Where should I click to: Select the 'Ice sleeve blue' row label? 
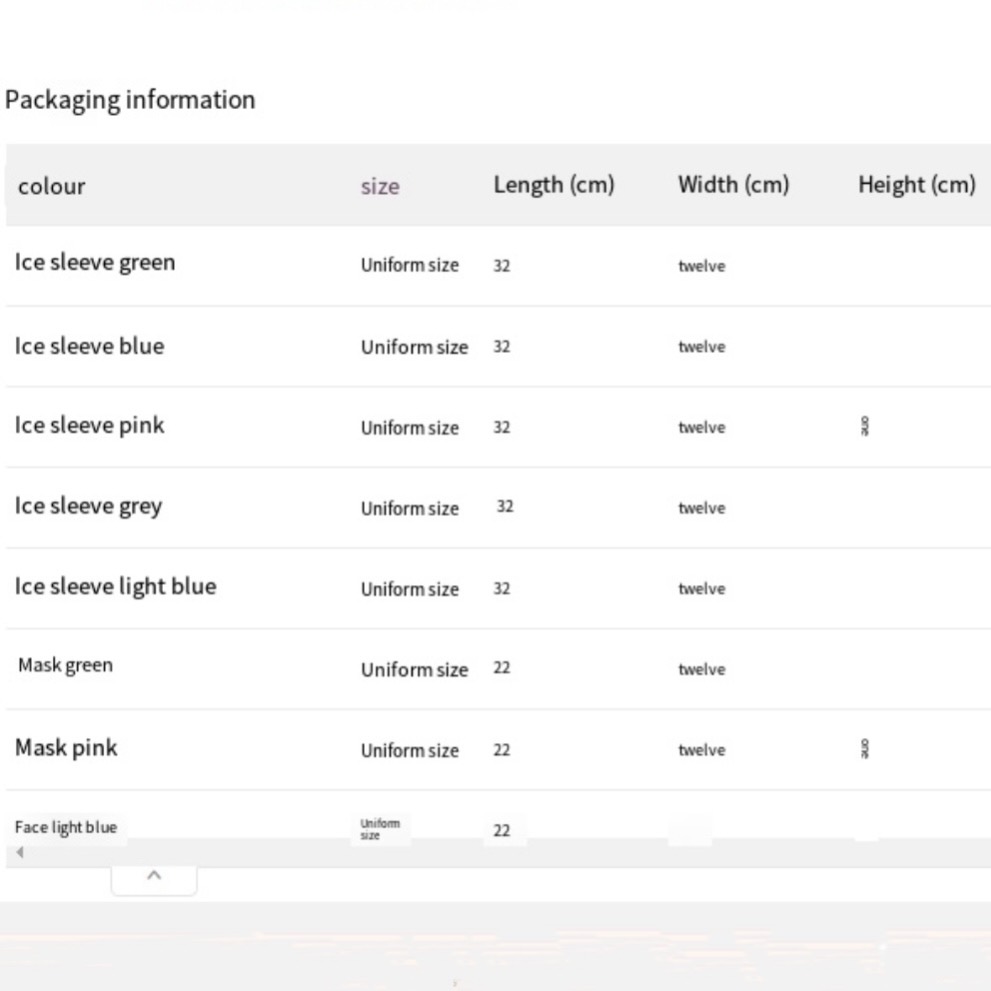(89, 346)
